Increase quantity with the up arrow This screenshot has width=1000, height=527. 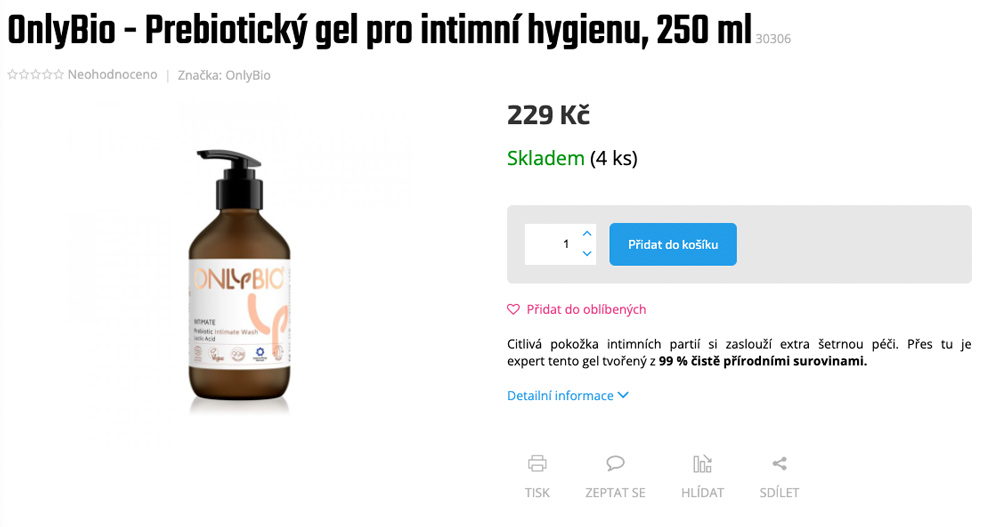[587, 234]
